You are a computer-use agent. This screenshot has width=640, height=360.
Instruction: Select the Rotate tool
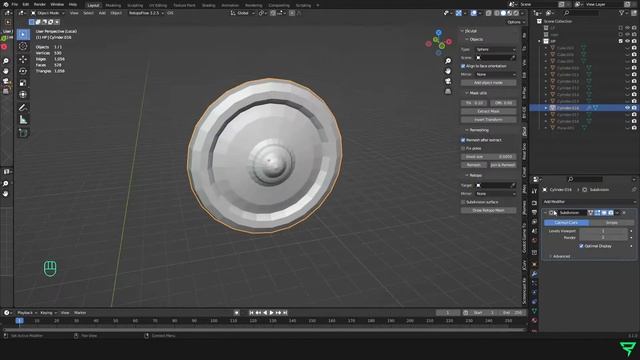tap(23, 71)
